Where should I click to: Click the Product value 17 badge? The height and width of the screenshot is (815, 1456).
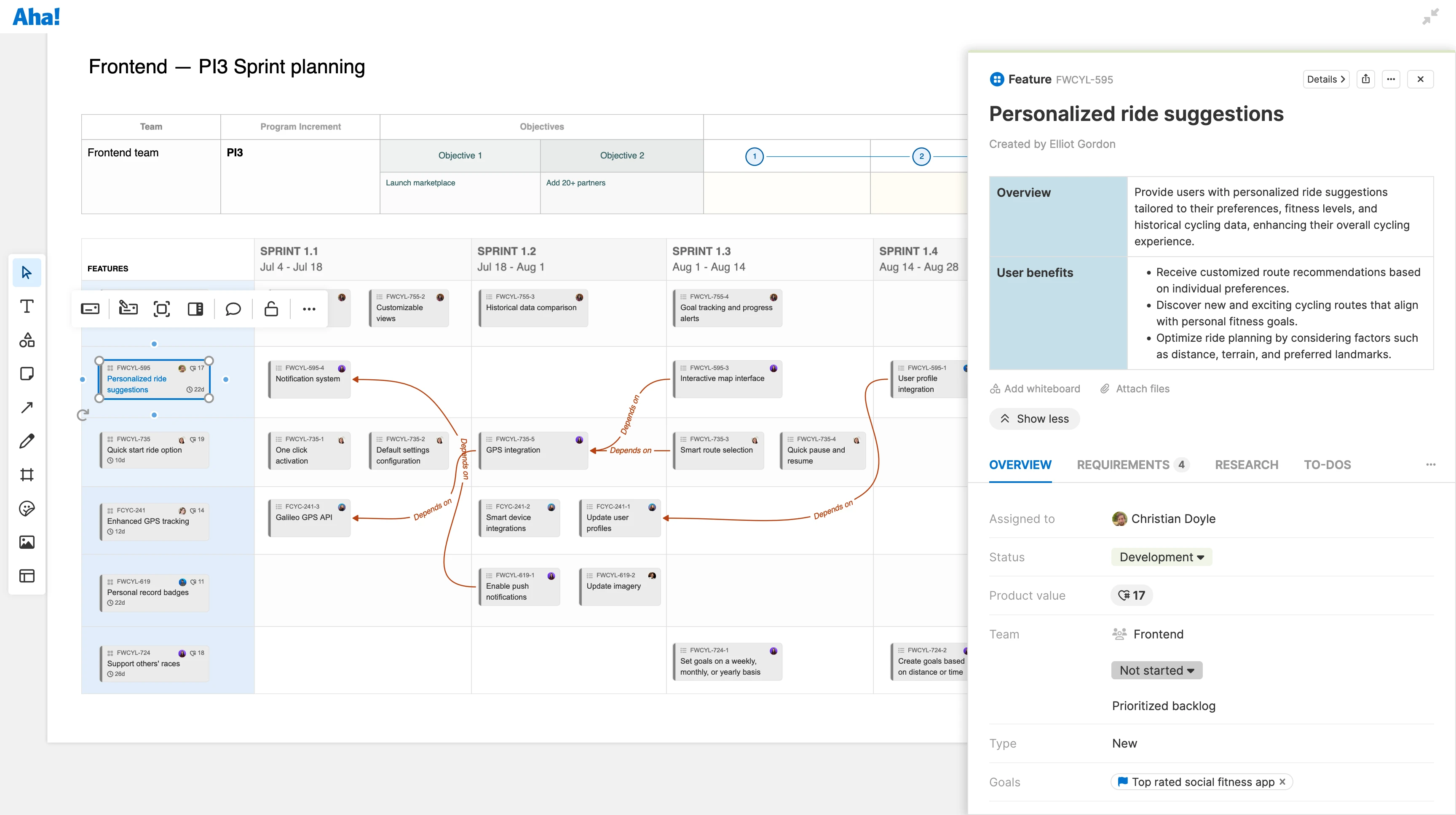coord(1131,595)
